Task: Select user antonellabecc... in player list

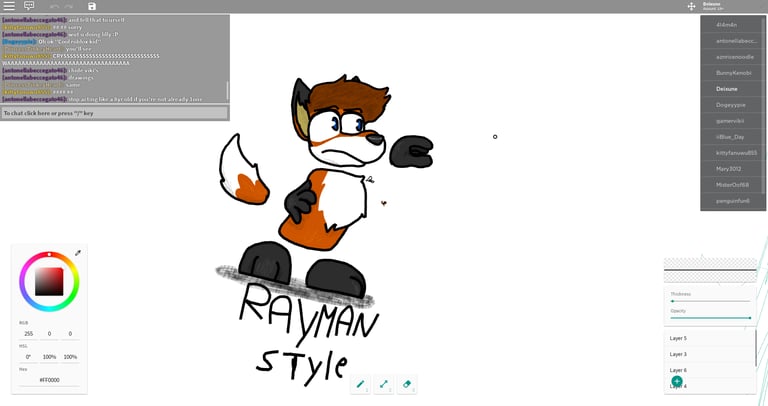Action: pyautogui.click(x=733, y=41)
